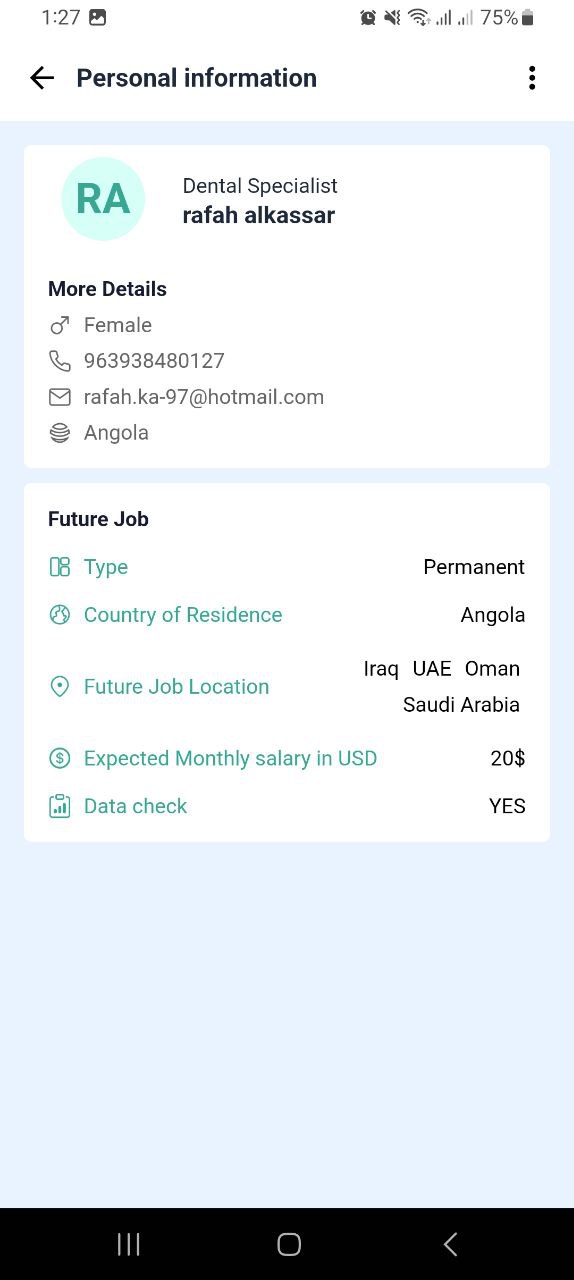The width and height of the screenshot is (574, 1280).
Task: Tap the Saudi Arabia location entry
Action: 461,705
